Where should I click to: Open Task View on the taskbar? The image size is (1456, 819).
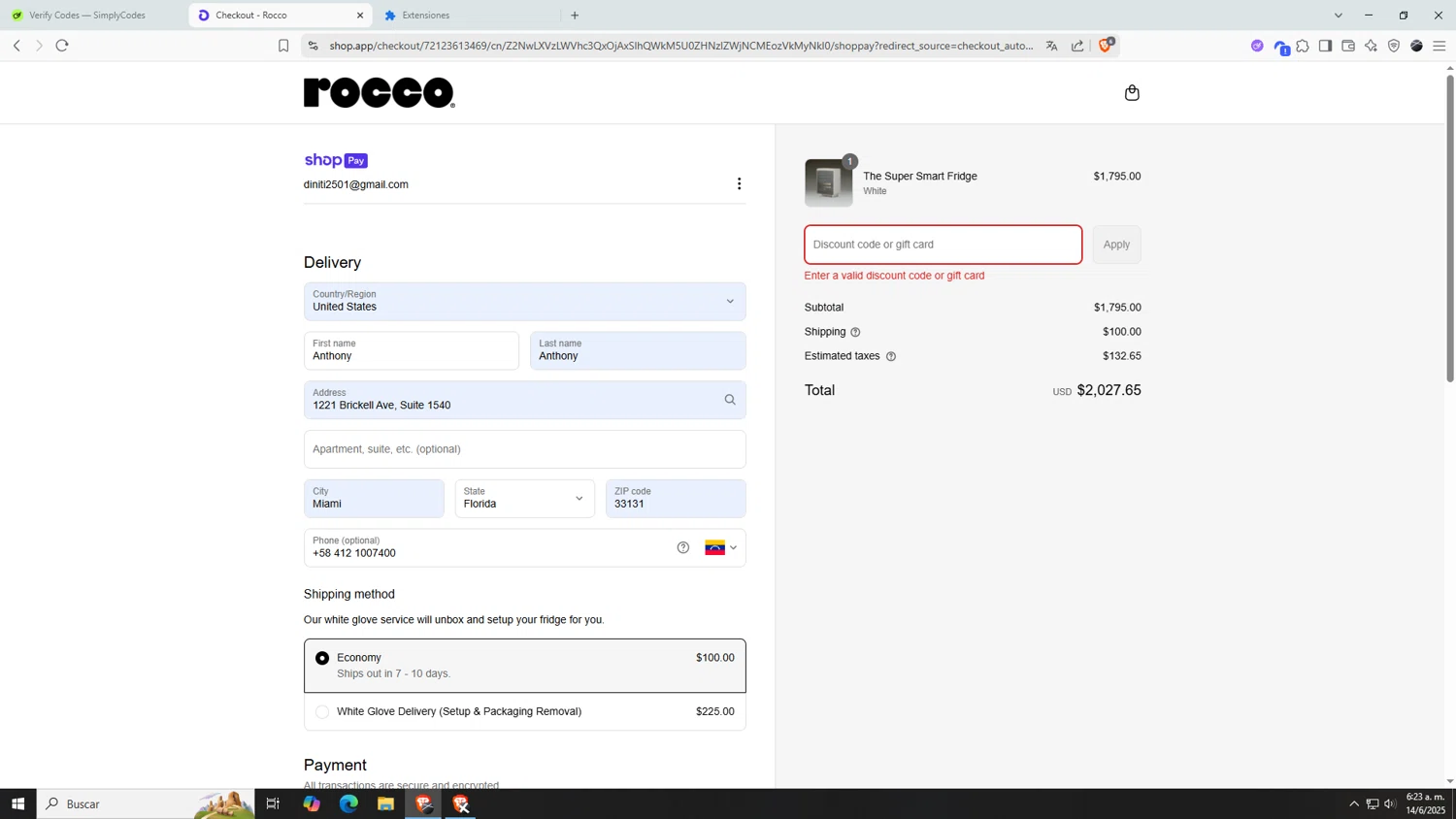(273, 803)
